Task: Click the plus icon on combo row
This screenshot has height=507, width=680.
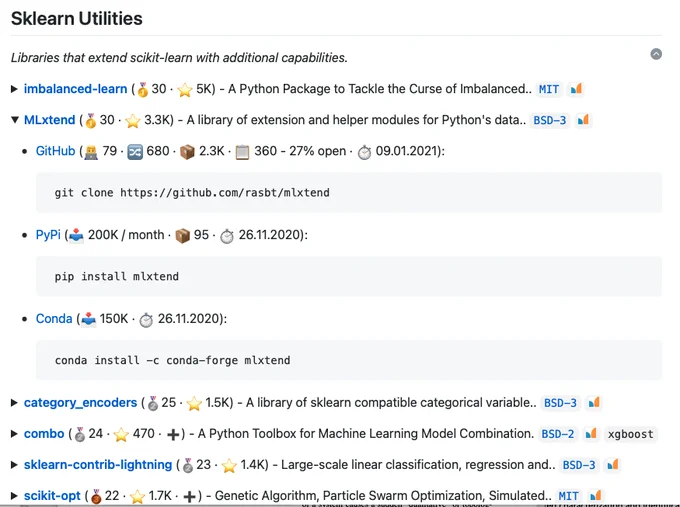Action: (173, 435)
